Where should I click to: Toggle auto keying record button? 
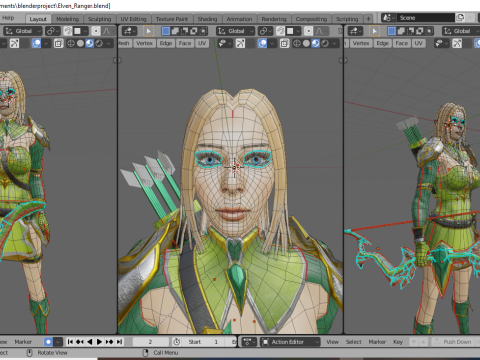(x=48, y=342)
